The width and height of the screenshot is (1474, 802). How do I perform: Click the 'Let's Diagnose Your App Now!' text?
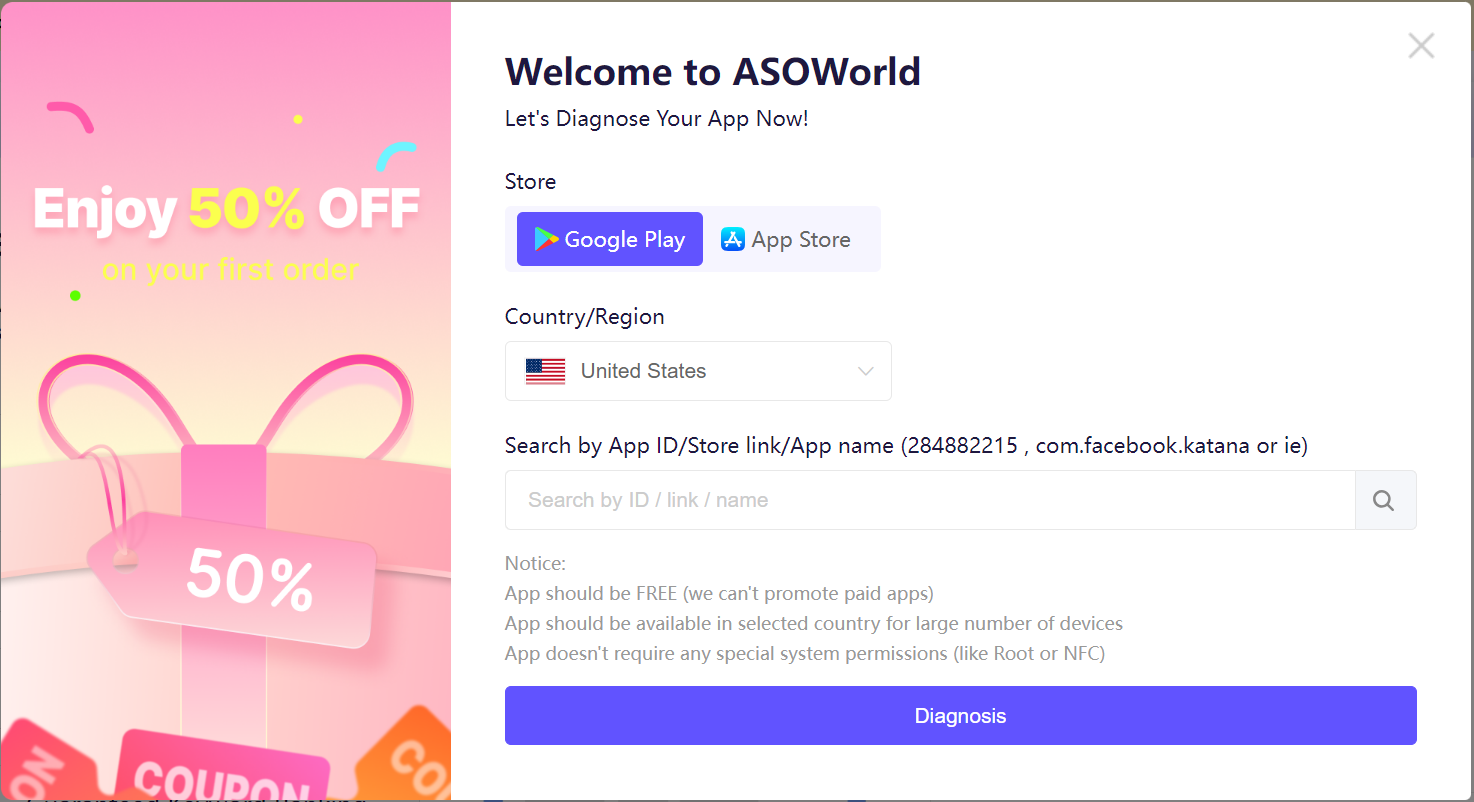(657, 119)
